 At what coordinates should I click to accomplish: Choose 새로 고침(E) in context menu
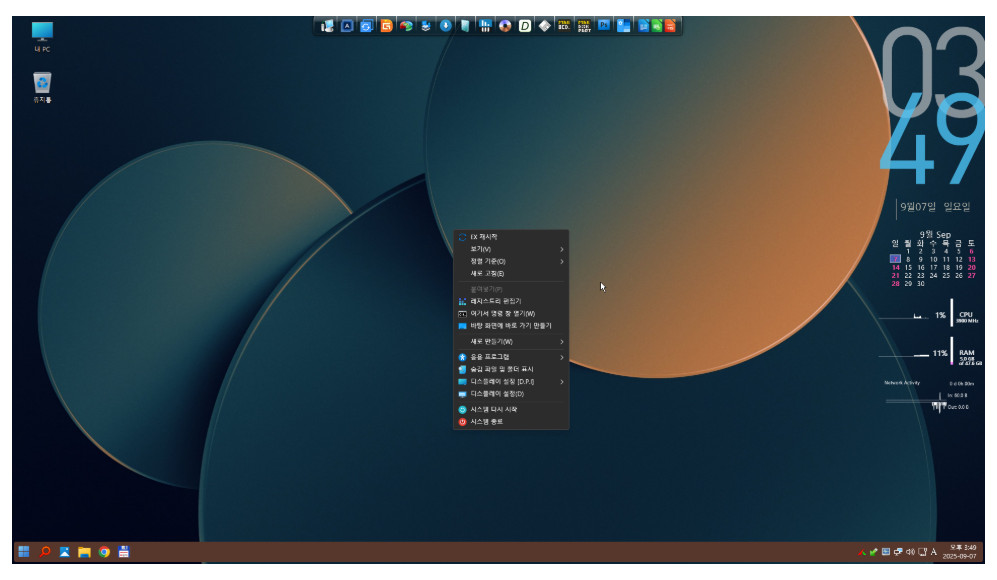(487, 273)
